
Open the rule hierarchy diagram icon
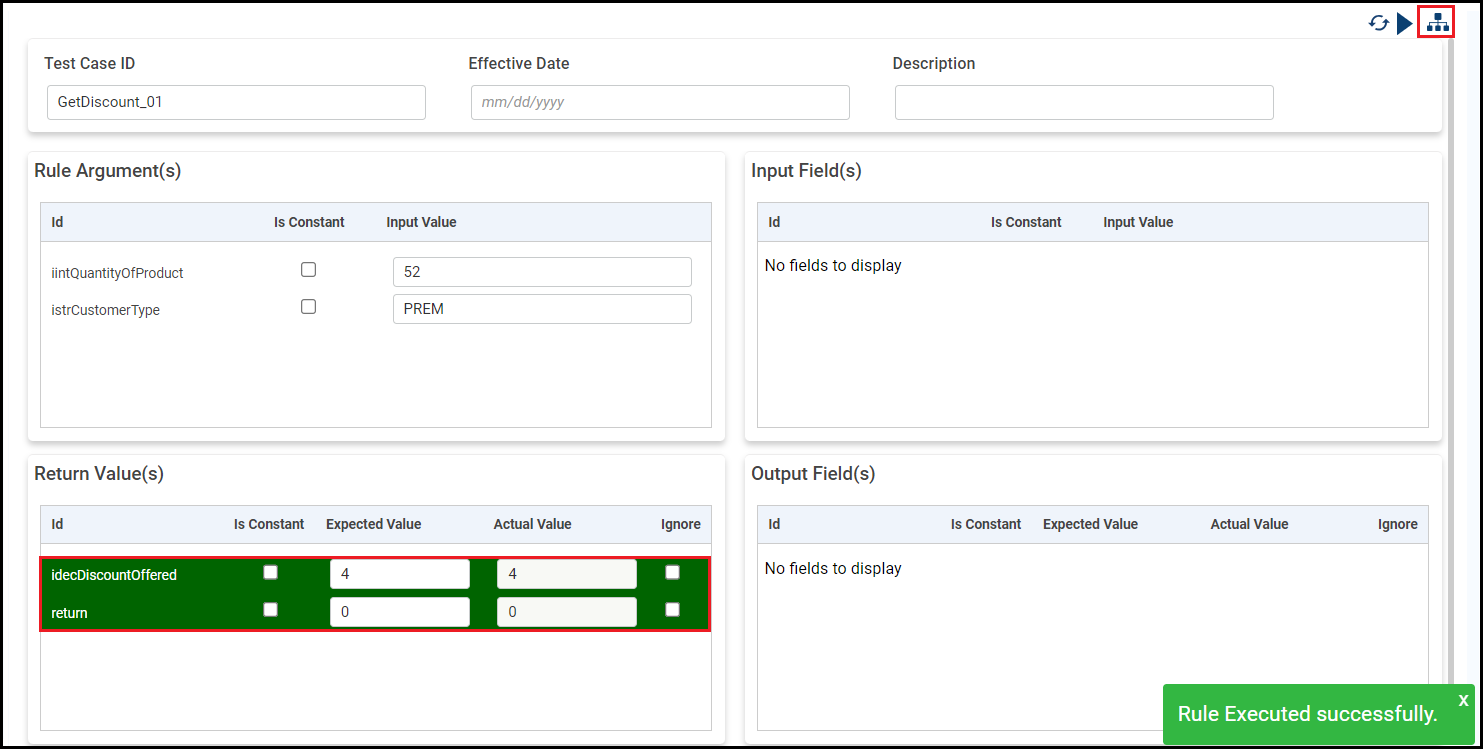1437,22
